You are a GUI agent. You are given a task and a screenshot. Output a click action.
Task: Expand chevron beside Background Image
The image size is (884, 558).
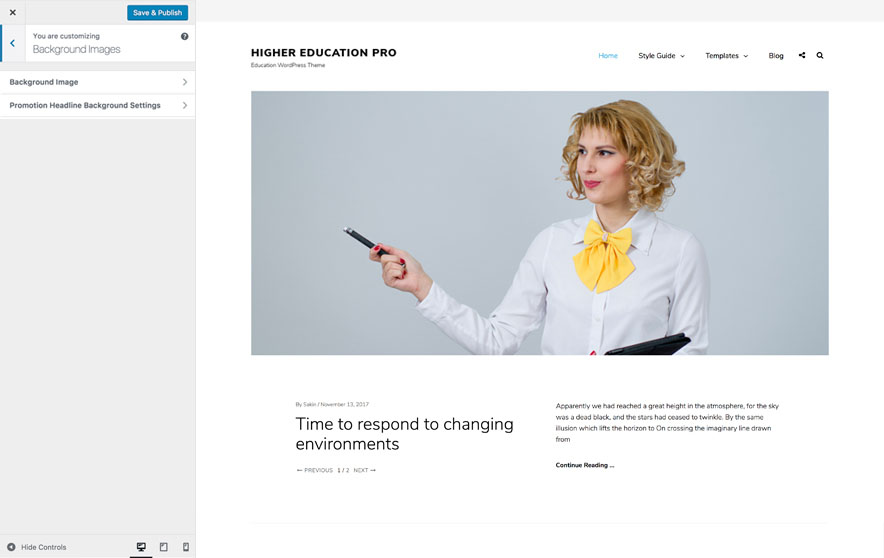(184, 82)
